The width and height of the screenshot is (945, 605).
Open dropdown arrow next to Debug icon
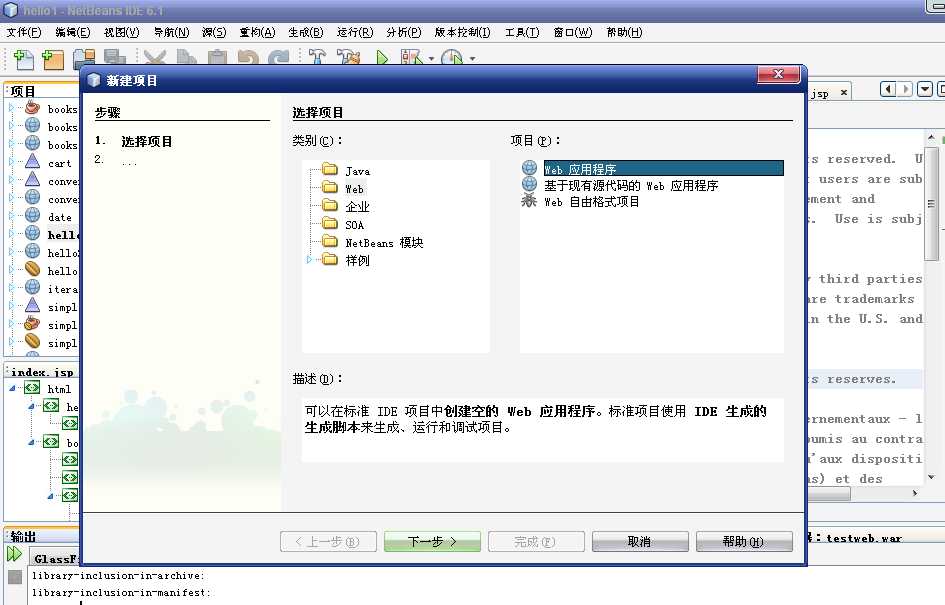(432, 59)
